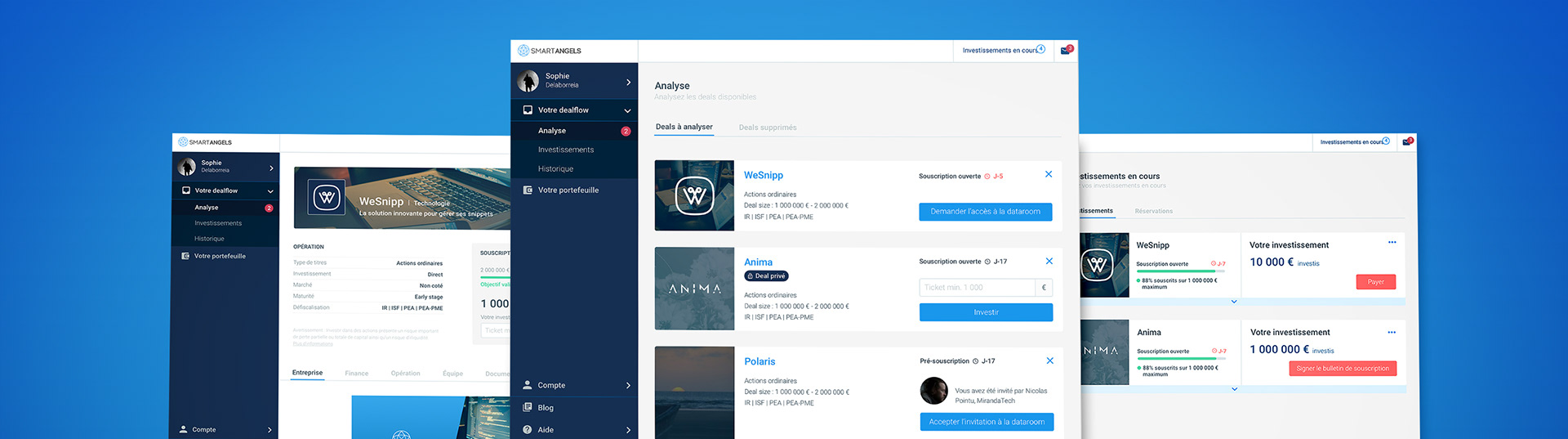Click the Polaris deal thumbnail
Image resolution: width=1568 pixels, height=439 pixels.
pos(694,392)
